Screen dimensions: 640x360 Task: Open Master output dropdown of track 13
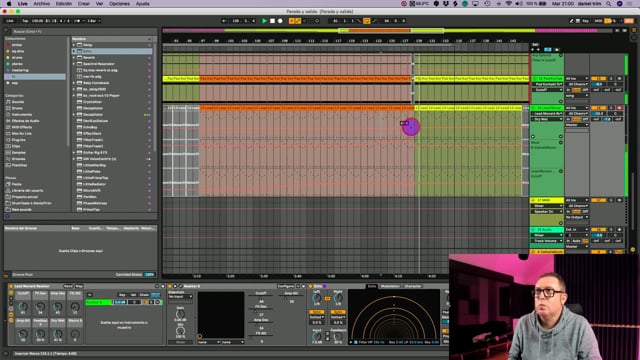tap(577, 125)
